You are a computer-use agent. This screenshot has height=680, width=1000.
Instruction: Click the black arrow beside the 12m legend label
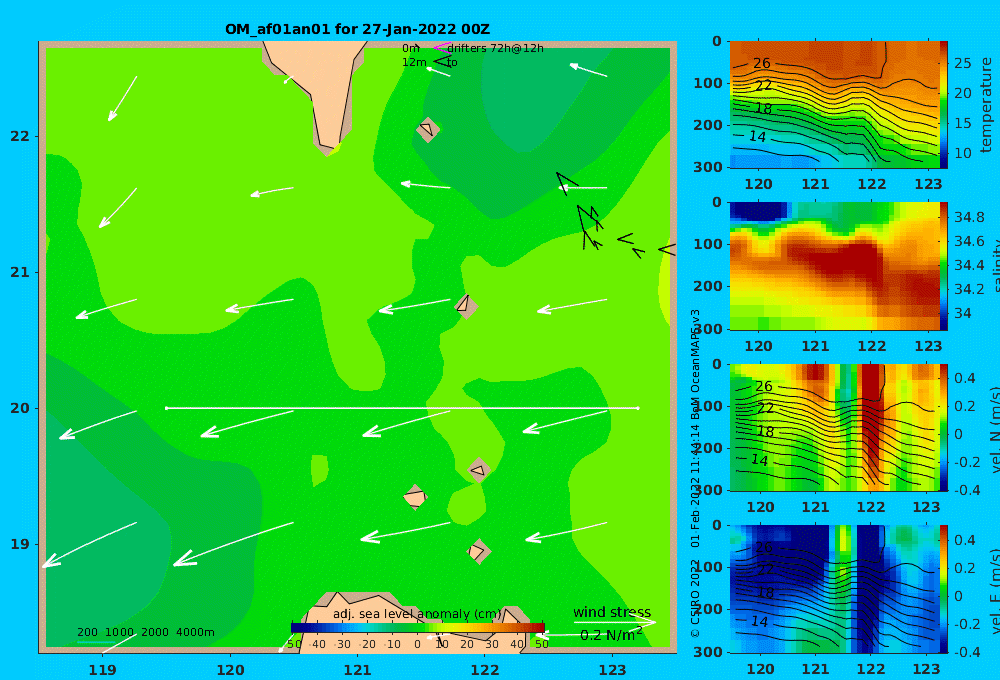(x=441, y=61)
